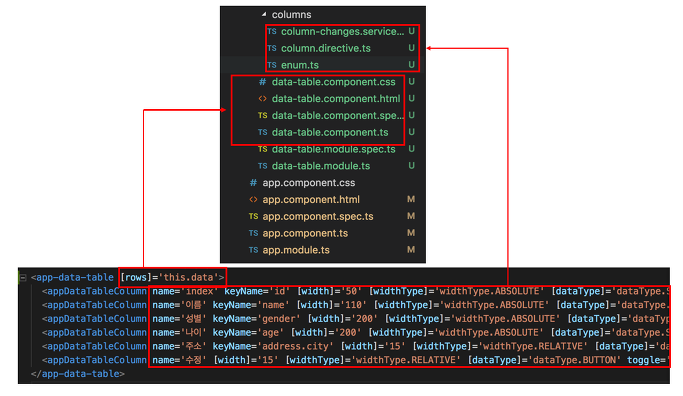Open data-table.component.ts file
The width and height of the screenshot is (683, 396).
tap(330, 132)
